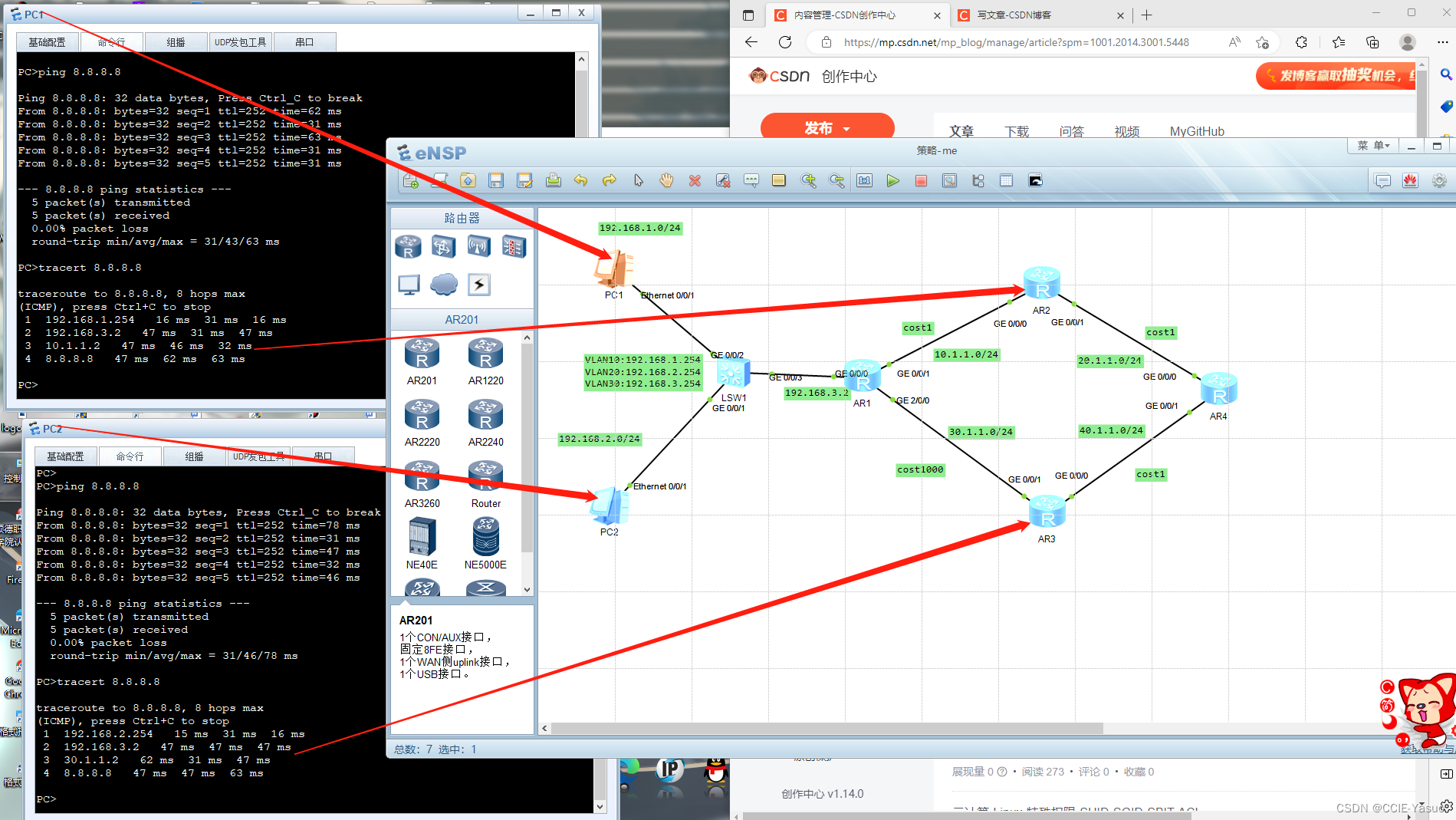Select the PC terminal device category icon

click(409, 285)
